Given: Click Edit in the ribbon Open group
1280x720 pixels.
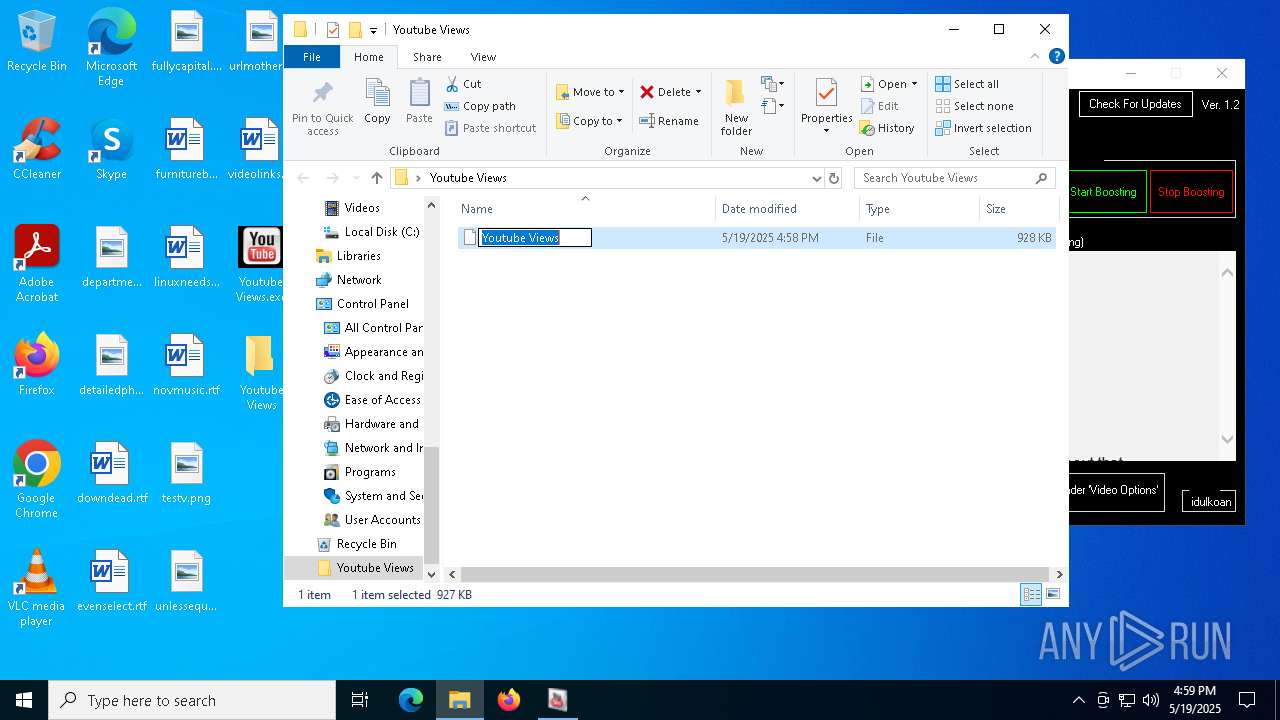Looking at the screenshot, I should tap(879, 106).
